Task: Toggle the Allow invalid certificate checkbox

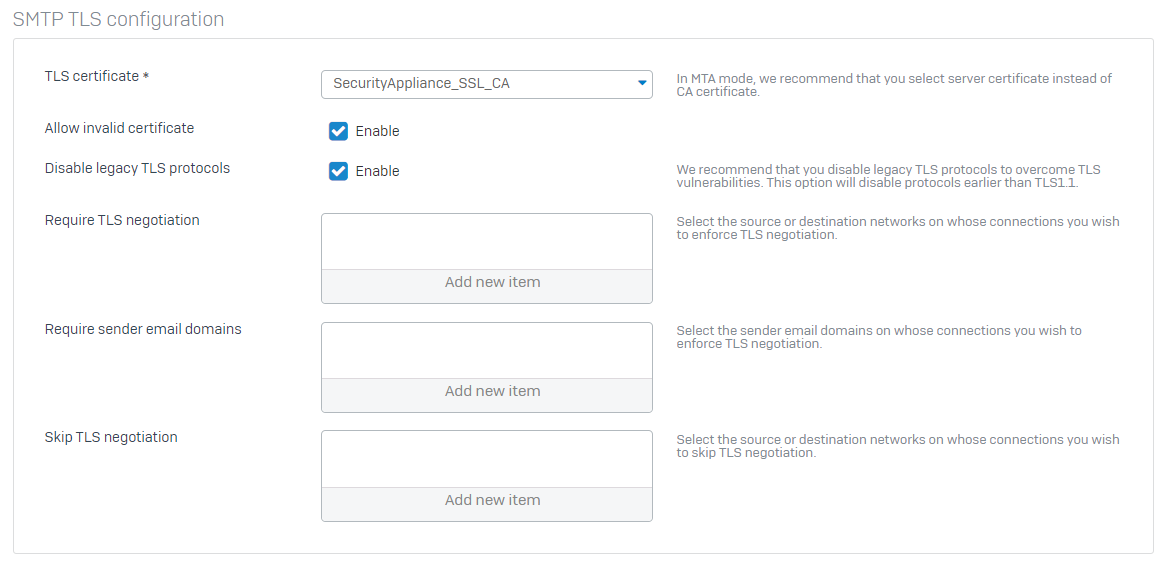Action: pyautogui.click(x=338, y=131)
